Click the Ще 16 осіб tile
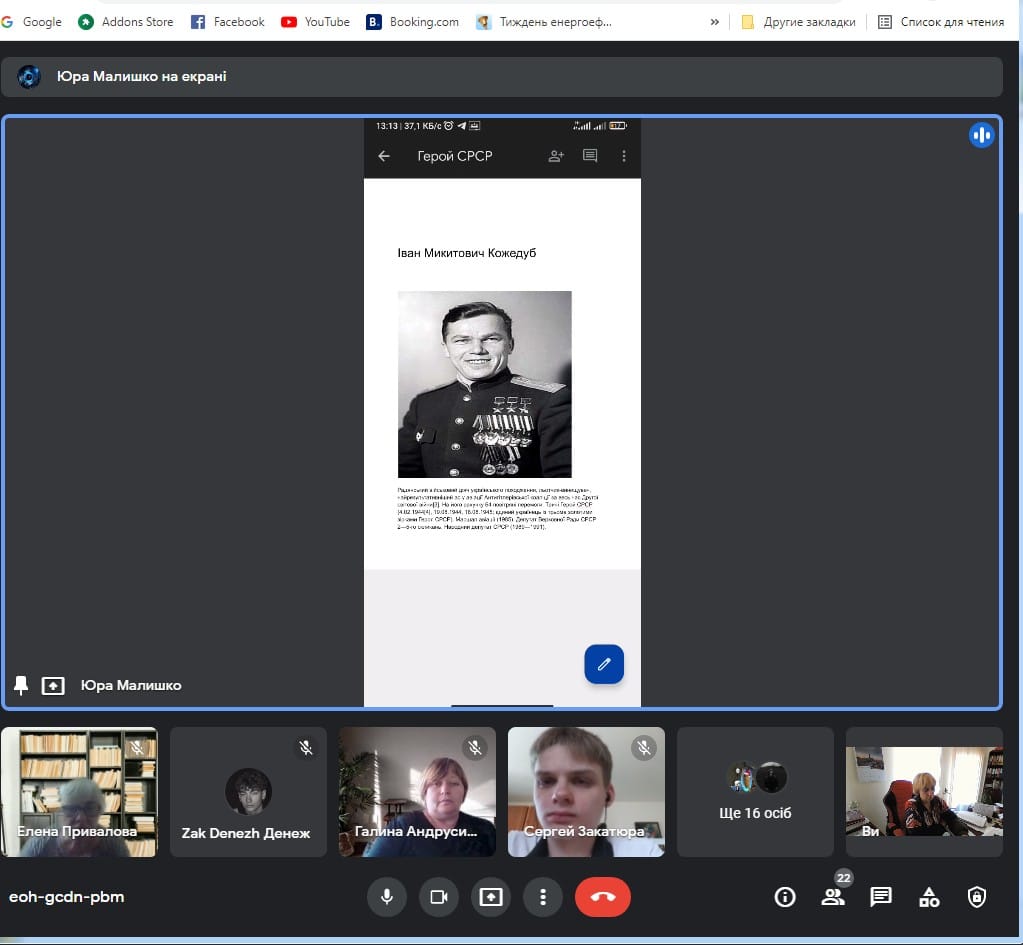 click(755, 791)
